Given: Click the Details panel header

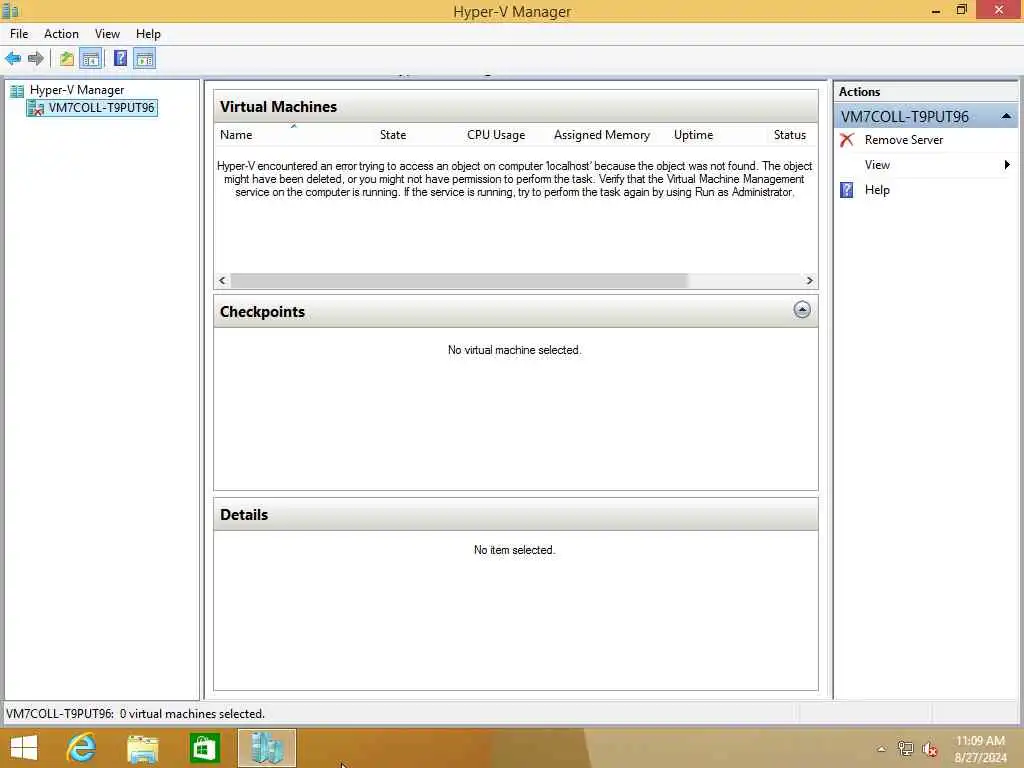Looking at the screenshot, I should click(516, 515).
